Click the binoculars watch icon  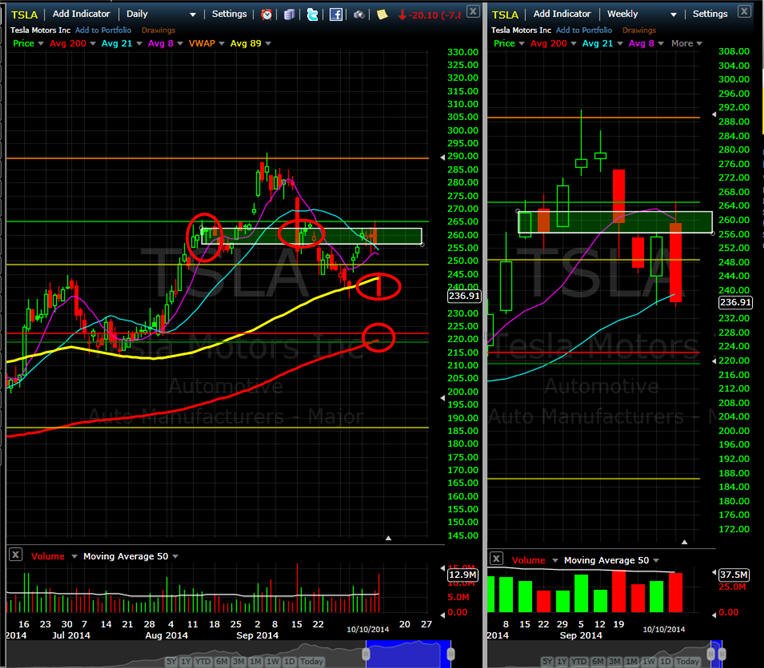coord(359,15)
